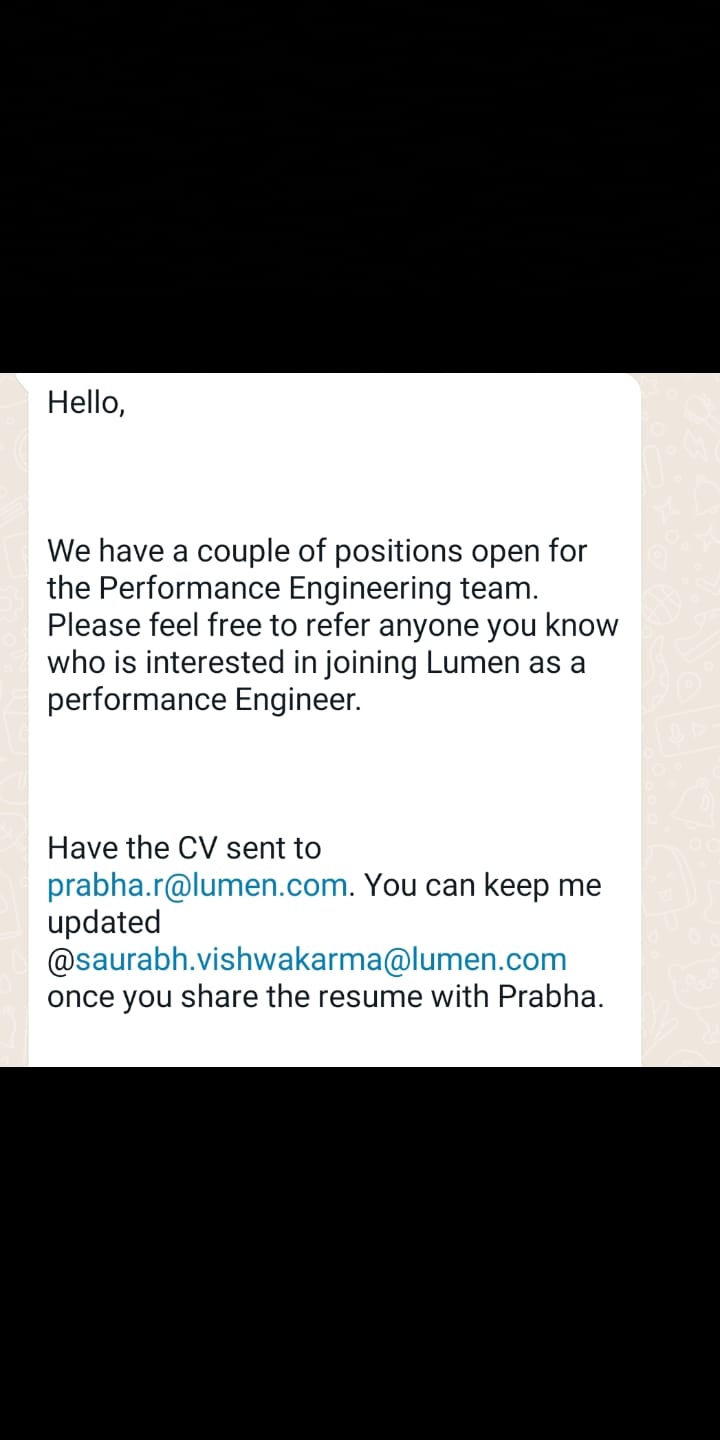
Task: Click the empty space above "Have the CV"
Action: pyautogui.click(x=335, y=774)
